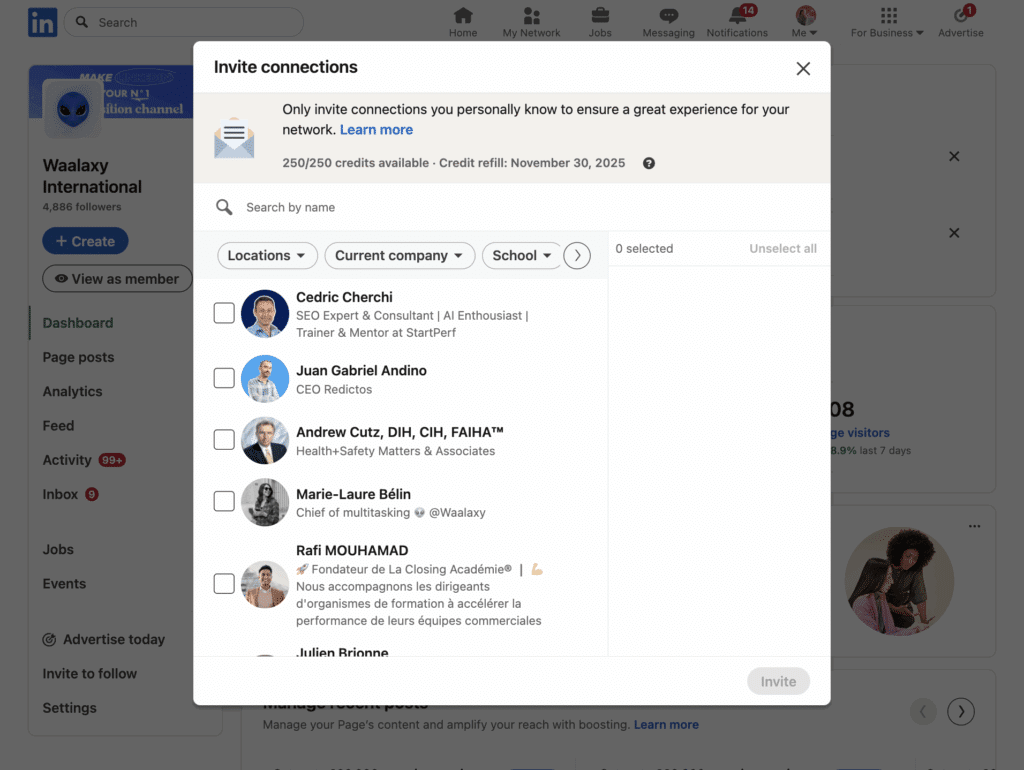Open the Jobs briefcase icon

[600, 15]
